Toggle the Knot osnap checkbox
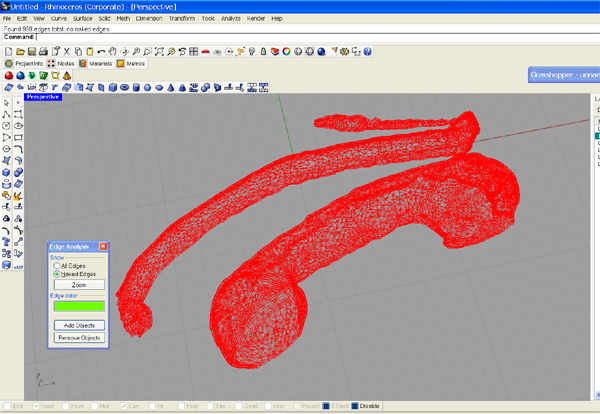Viewport: 600px width, 414px height. click(x=268, y=406)
